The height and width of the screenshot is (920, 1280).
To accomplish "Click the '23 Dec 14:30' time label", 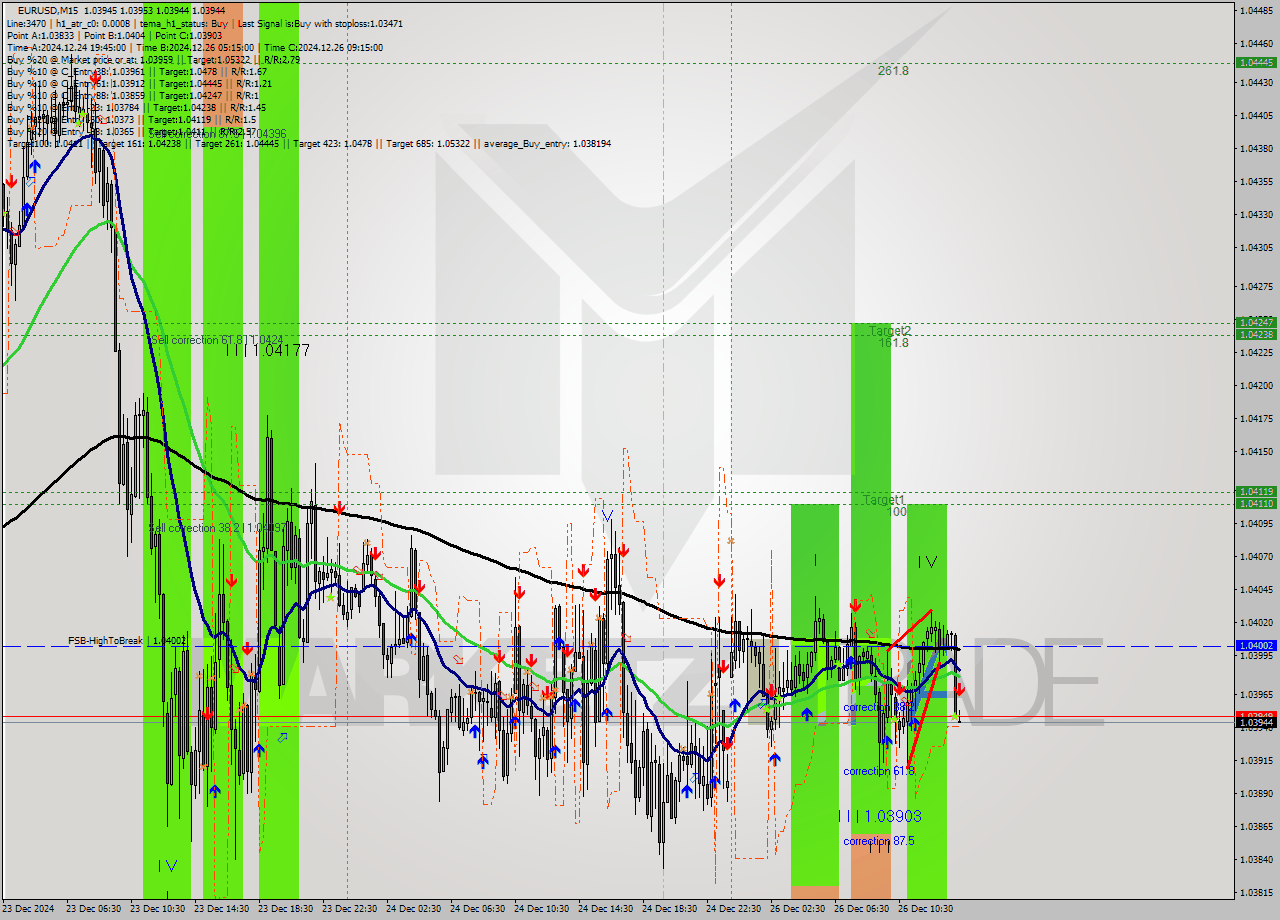I will coord(221,909).
